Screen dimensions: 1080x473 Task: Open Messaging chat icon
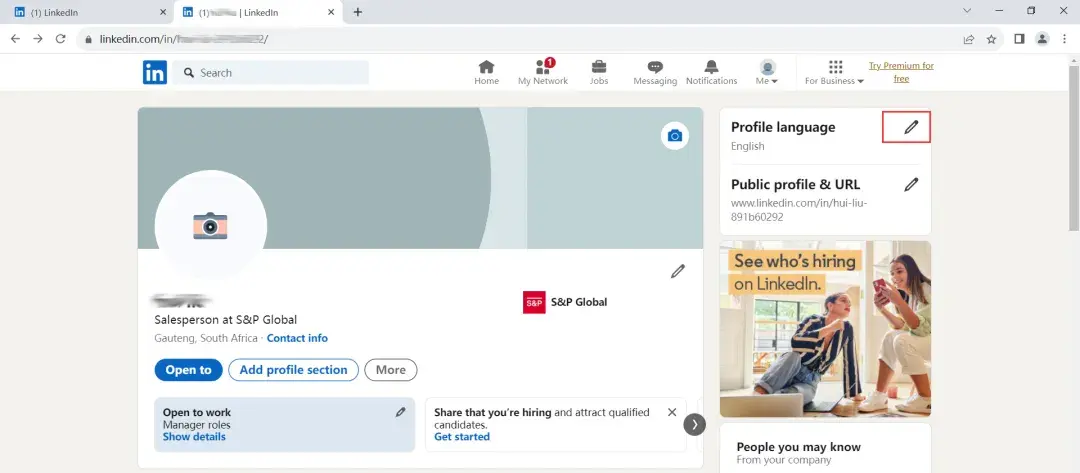click(654, 67)
